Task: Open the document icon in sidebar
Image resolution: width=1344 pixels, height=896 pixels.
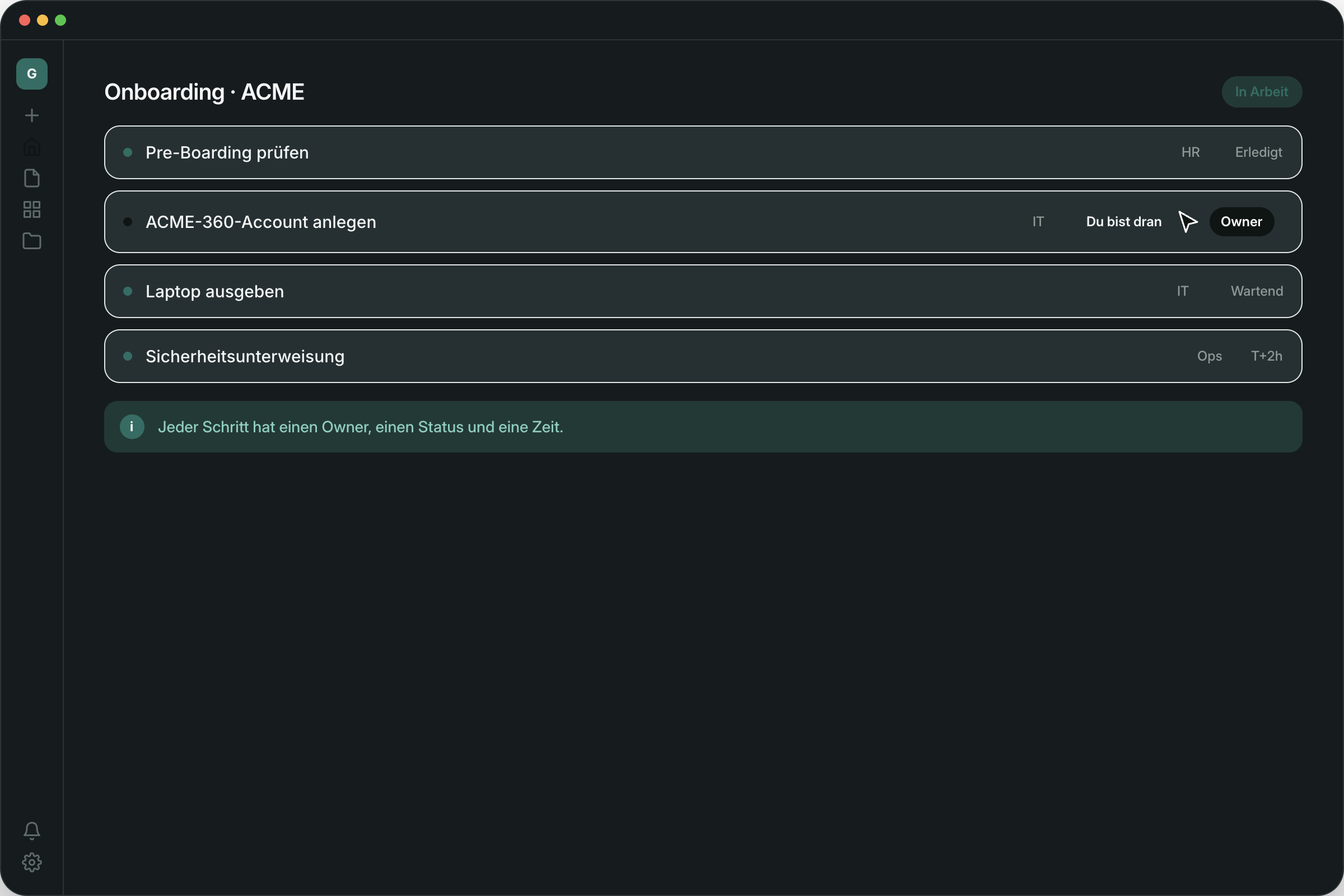Action: click(32, 178)
